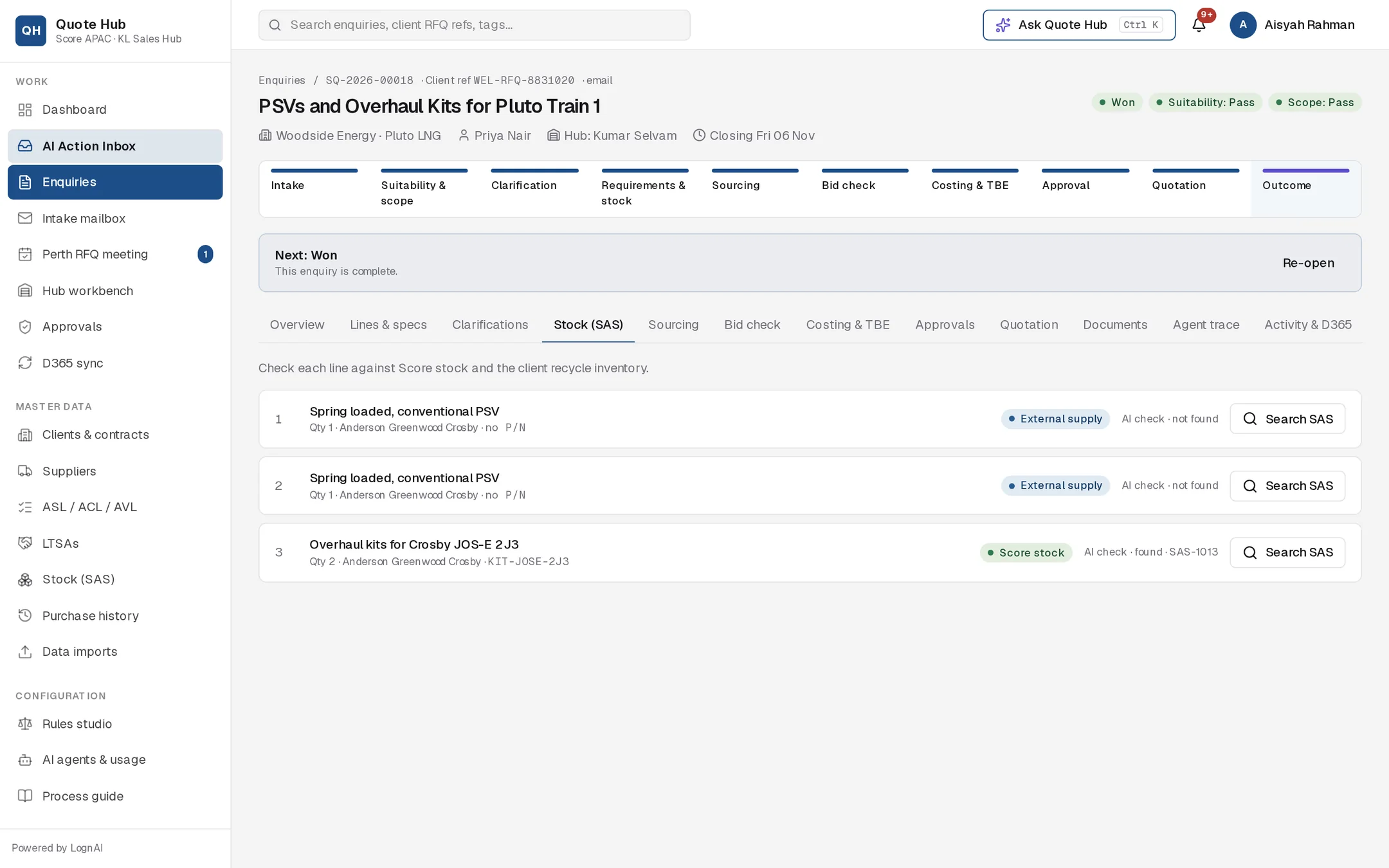This screenshot has width=1389, height=868.
Task: Open the Agent trace tab
Action: [1206, 325]
